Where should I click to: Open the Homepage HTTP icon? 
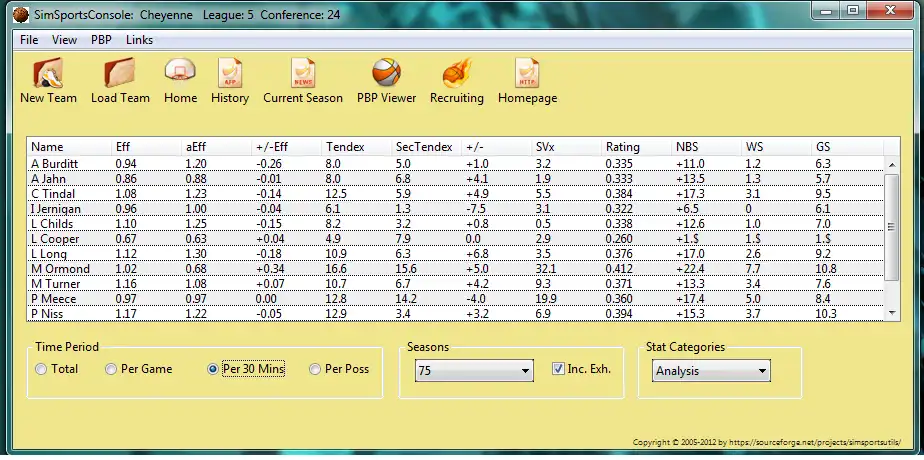(527, 72)
